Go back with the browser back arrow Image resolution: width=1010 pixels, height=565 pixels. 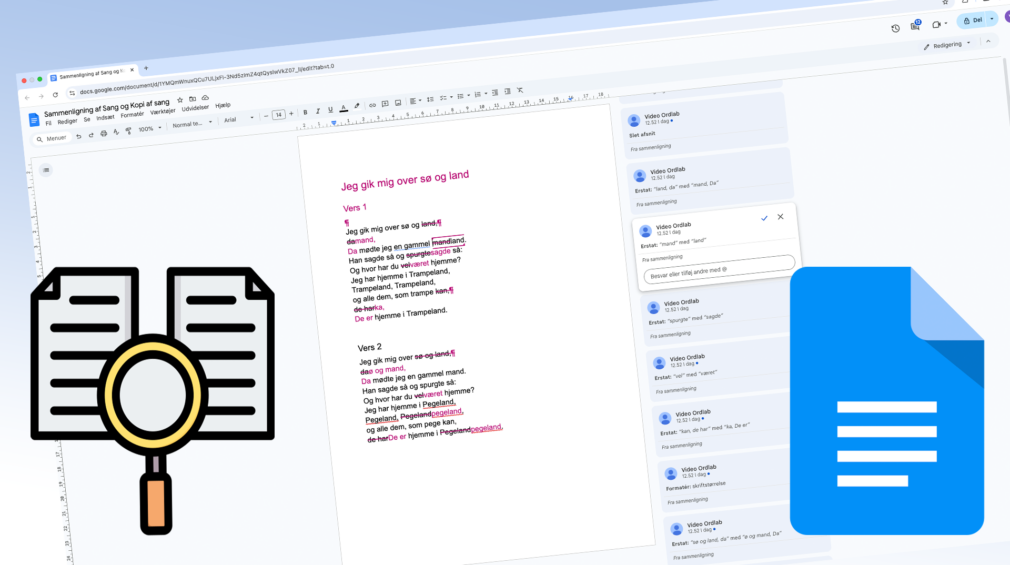[x=27, y=97]
